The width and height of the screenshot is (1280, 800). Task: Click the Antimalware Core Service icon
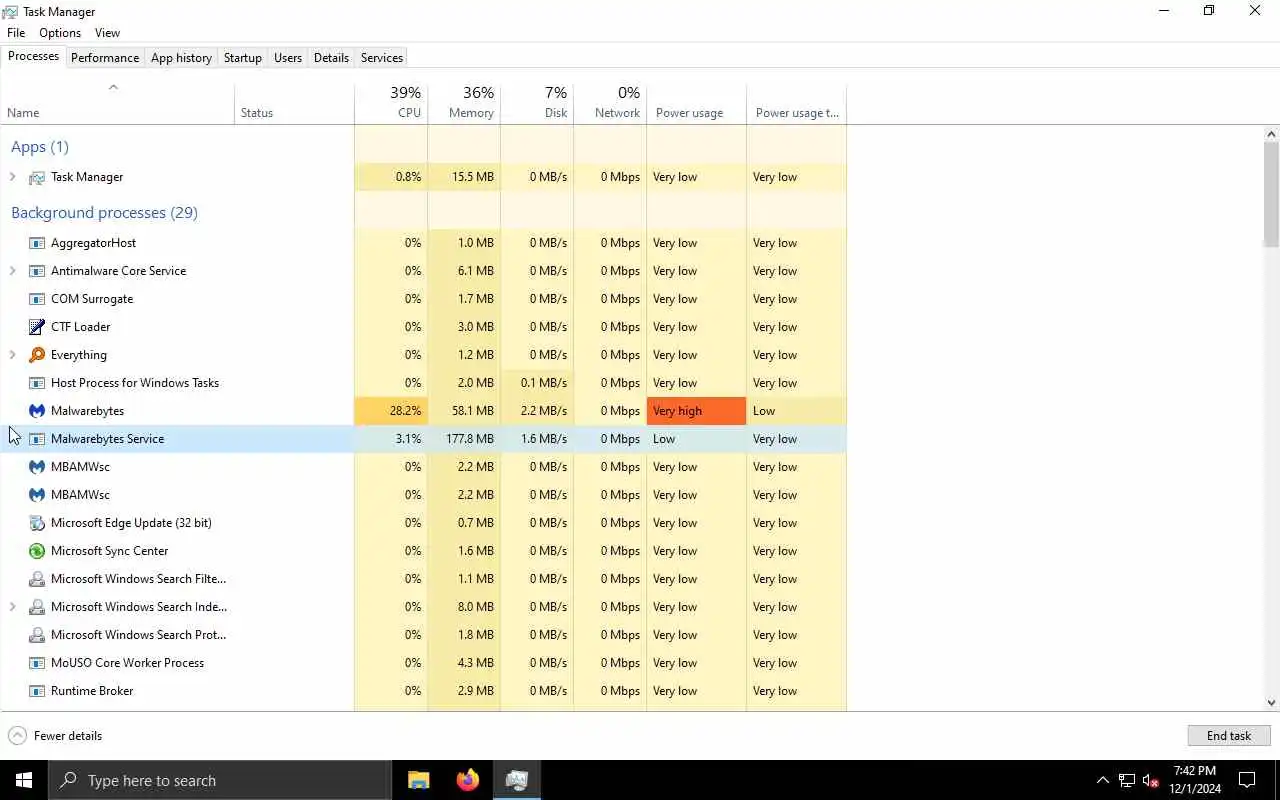37,271
